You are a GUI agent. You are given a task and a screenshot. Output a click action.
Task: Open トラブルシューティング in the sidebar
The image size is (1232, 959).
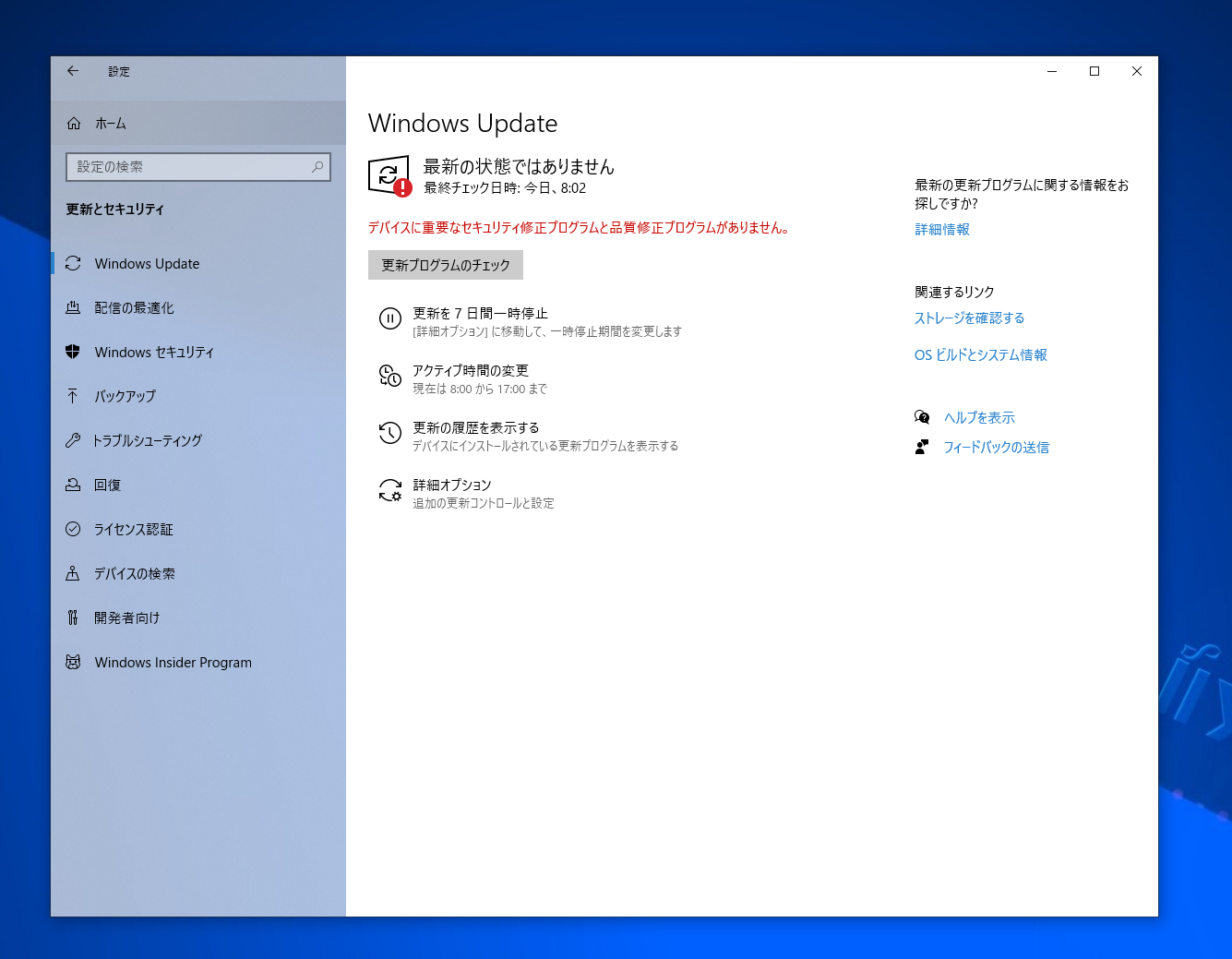click(x=147, y=441)
